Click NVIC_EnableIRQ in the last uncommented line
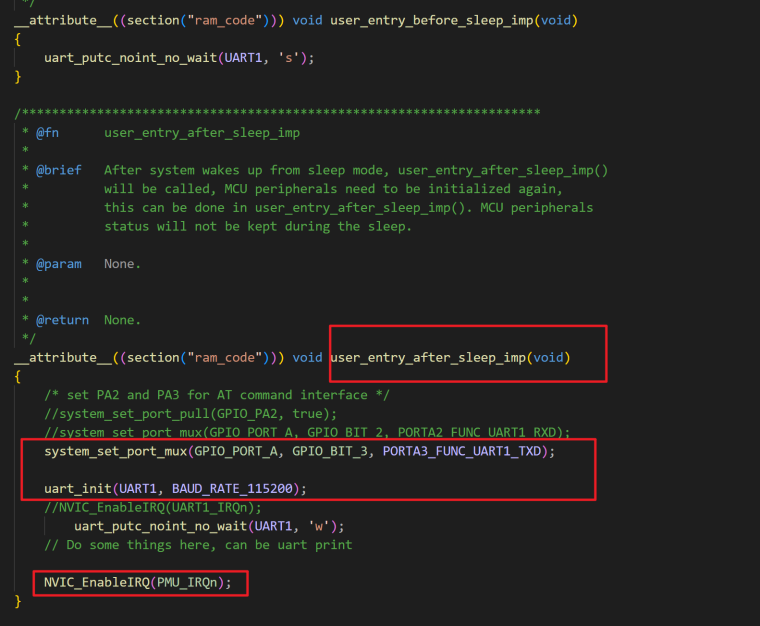This screenshot has height=626, width=760. [x=95, y=582]
